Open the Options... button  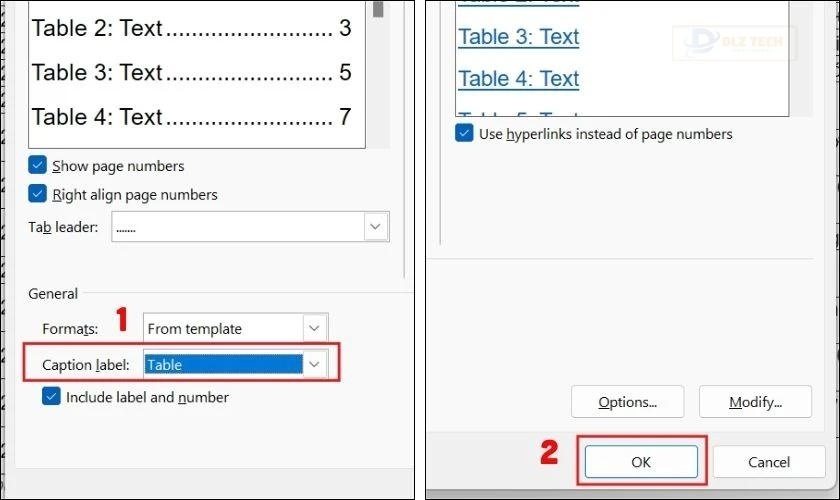(x=627, y=402)
